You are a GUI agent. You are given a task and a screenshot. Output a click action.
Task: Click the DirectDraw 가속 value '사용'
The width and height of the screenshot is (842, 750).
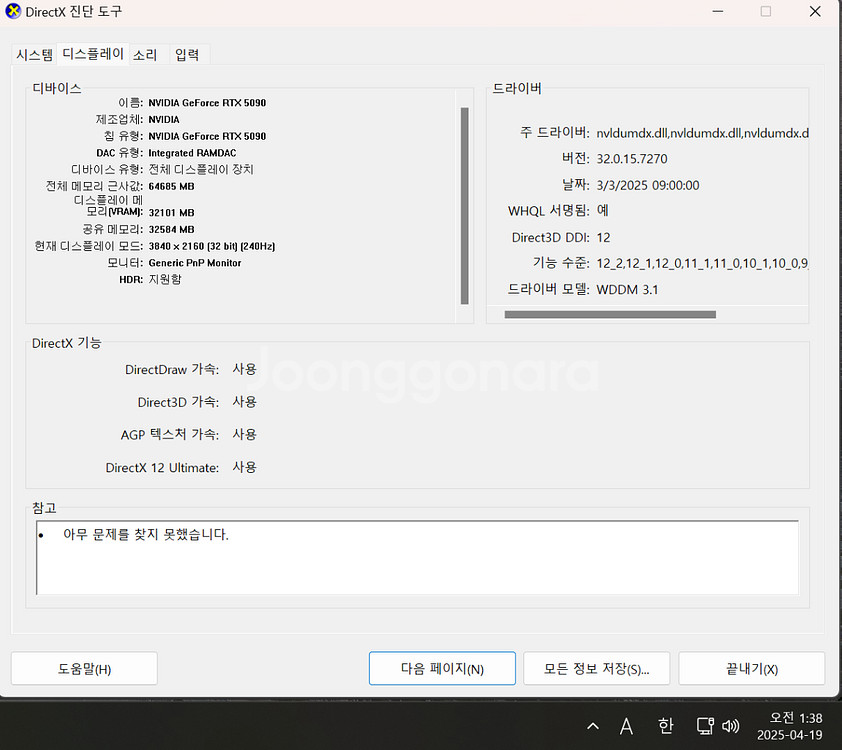click(x=245, y=369)
